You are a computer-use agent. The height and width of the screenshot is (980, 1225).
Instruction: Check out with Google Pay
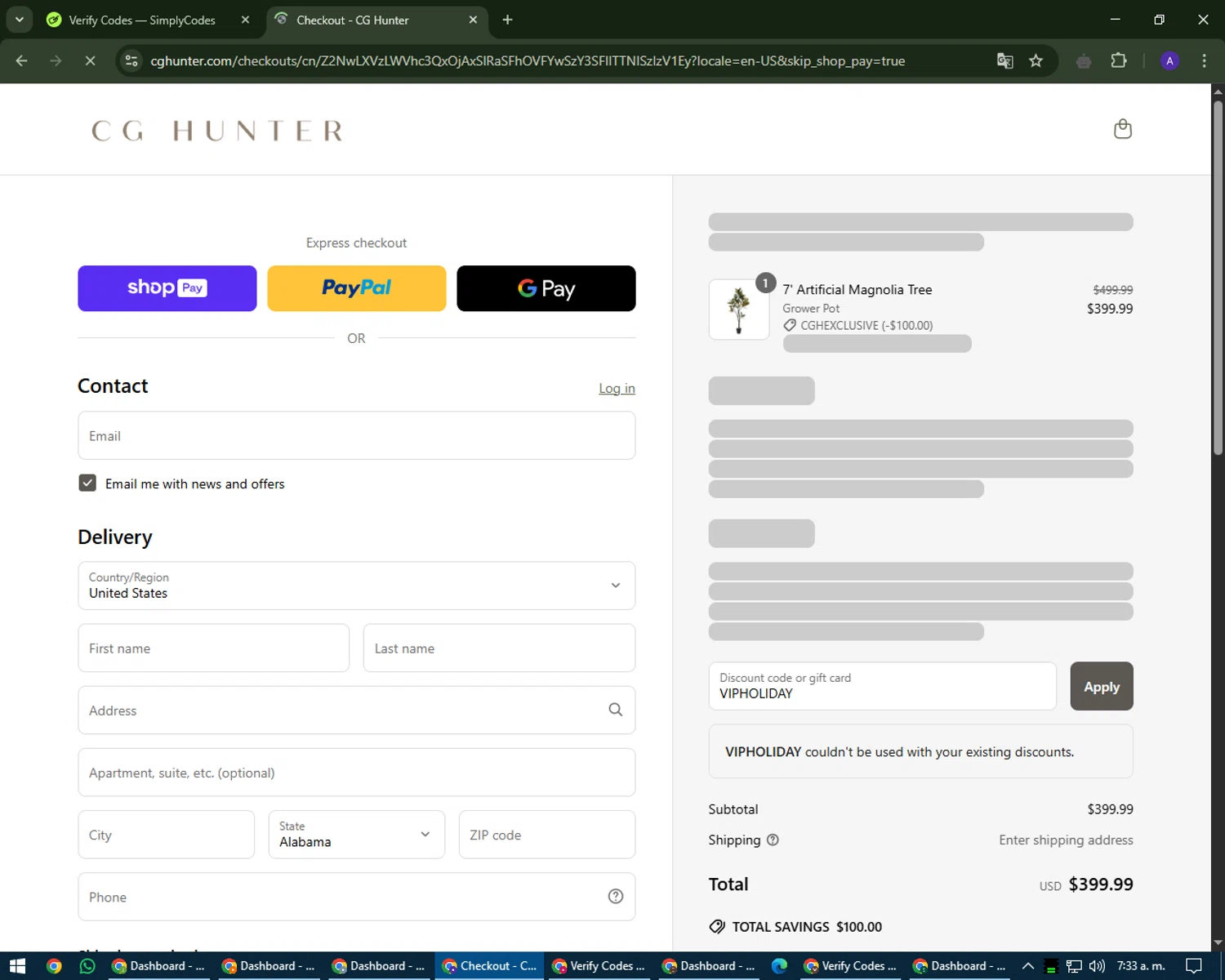[x=546, y=288]
